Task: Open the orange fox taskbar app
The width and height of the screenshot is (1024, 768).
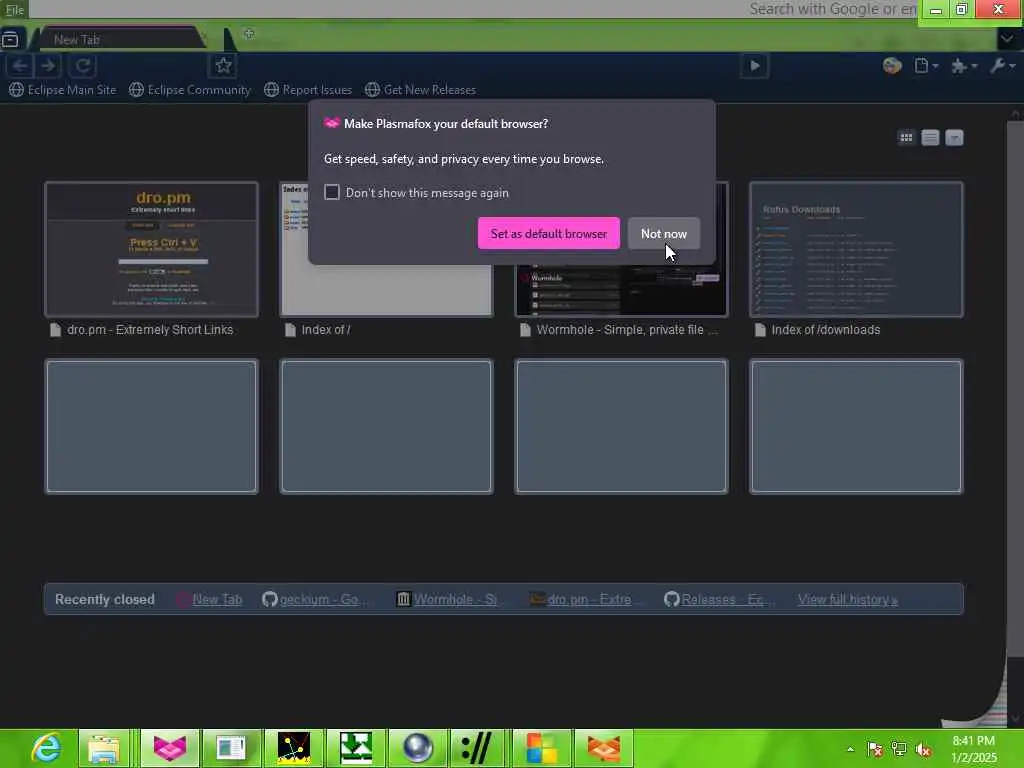Action: point(604,748)
